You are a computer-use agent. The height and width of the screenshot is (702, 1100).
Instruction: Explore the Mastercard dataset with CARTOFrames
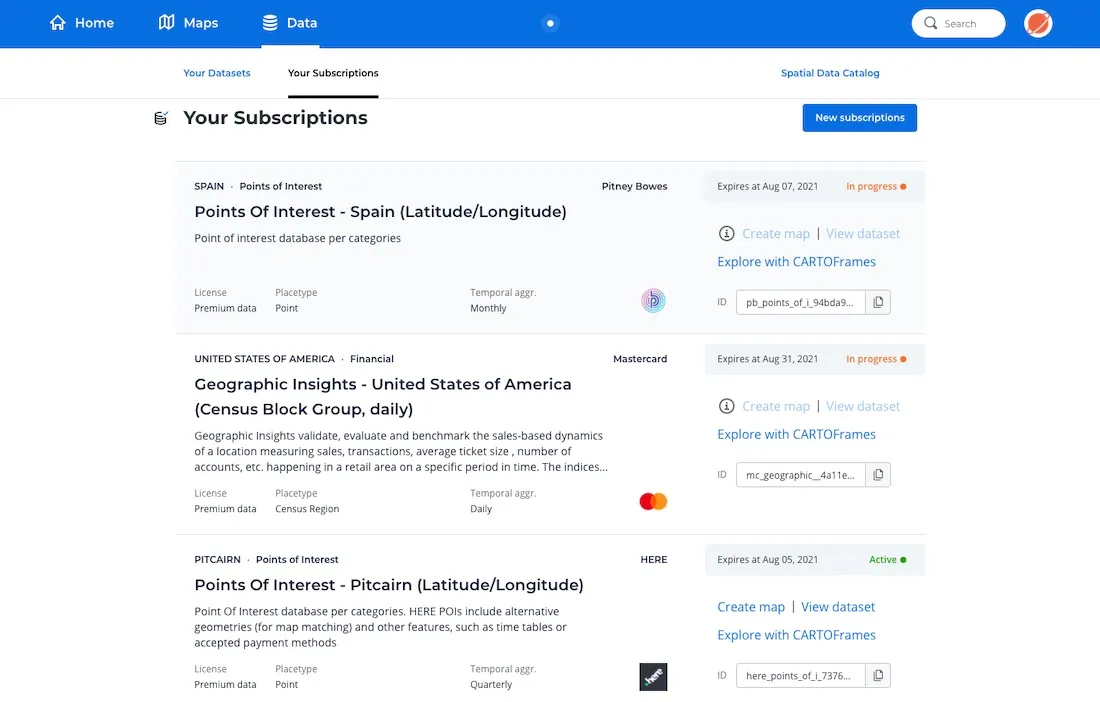[x=796, y=434]
